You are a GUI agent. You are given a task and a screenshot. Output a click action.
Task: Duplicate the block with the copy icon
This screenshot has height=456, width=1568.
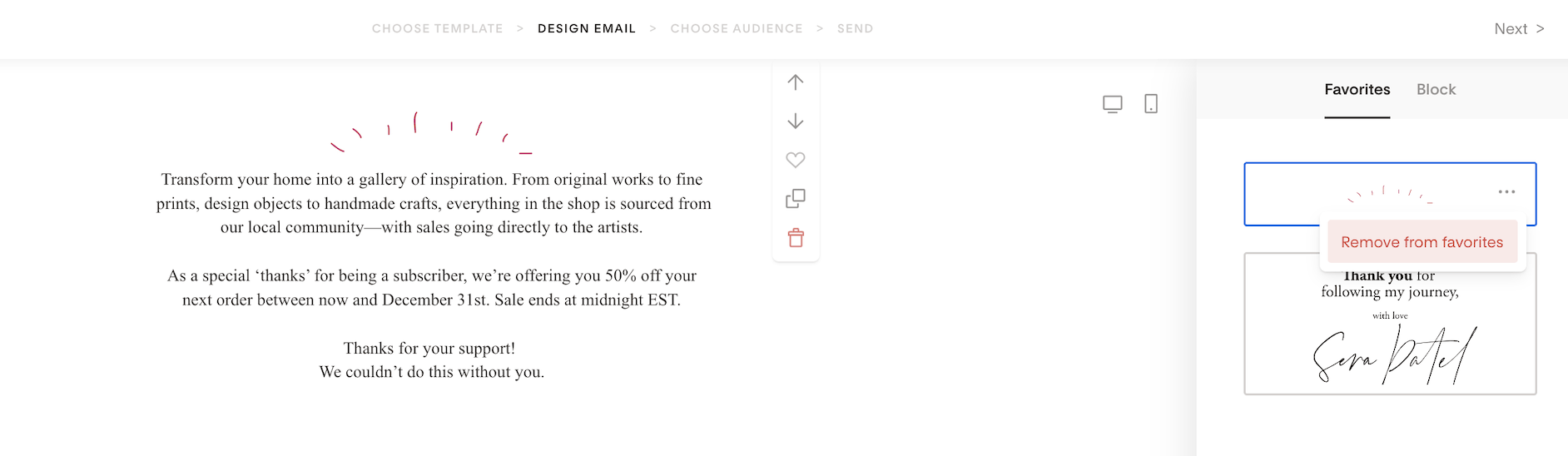pos(796,199)
